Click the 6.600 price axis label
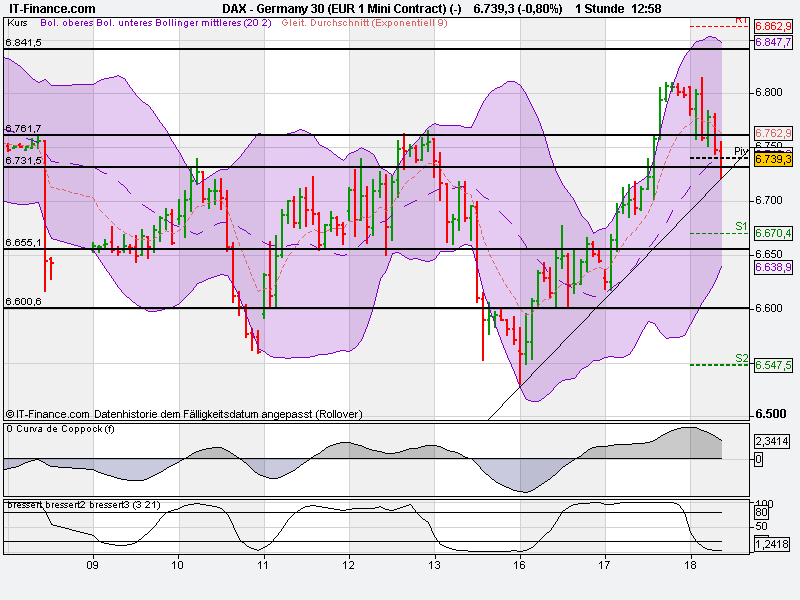The image size is (800, 600). (769, 308)
